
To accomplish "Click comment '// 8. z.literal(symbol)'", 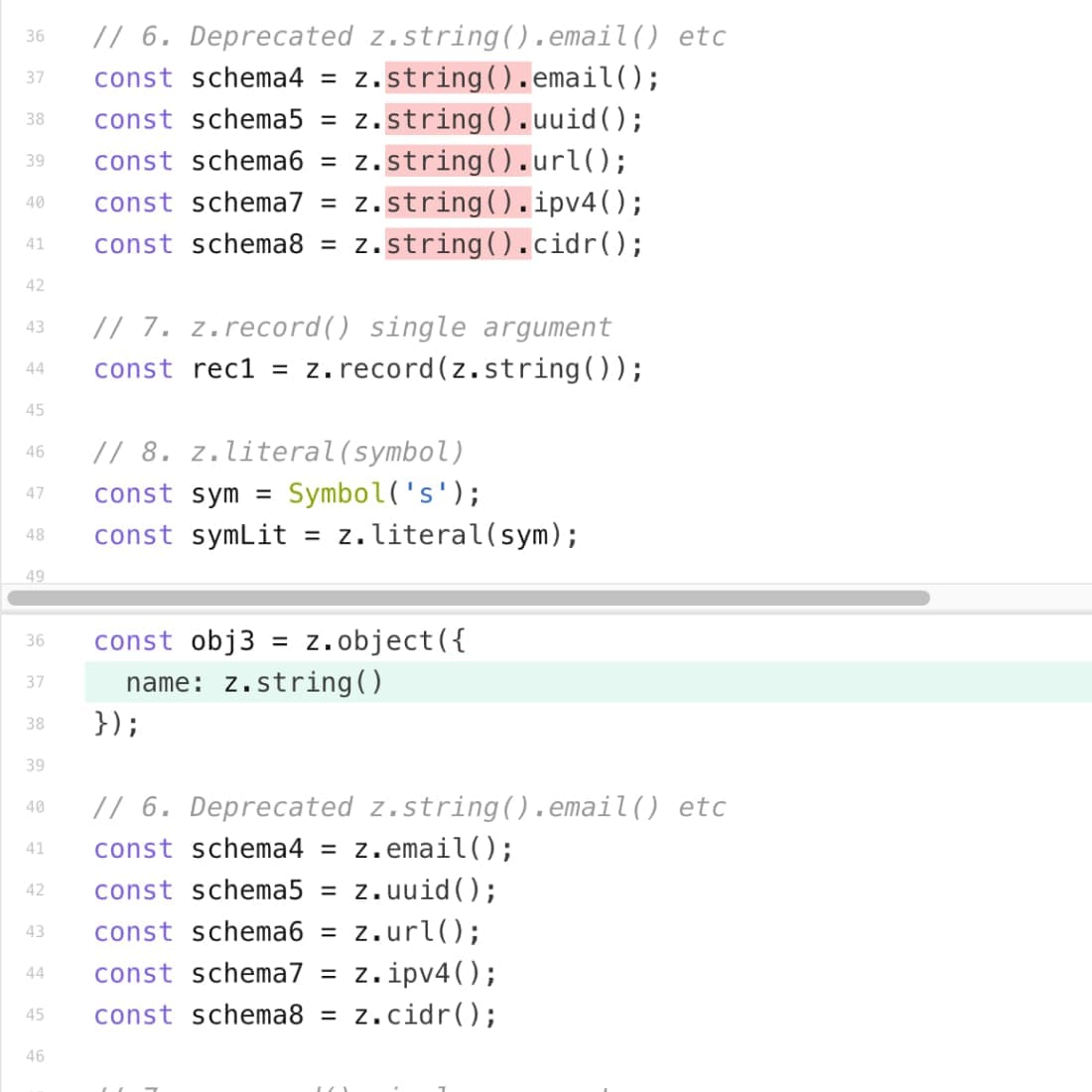I will [279, 452].
